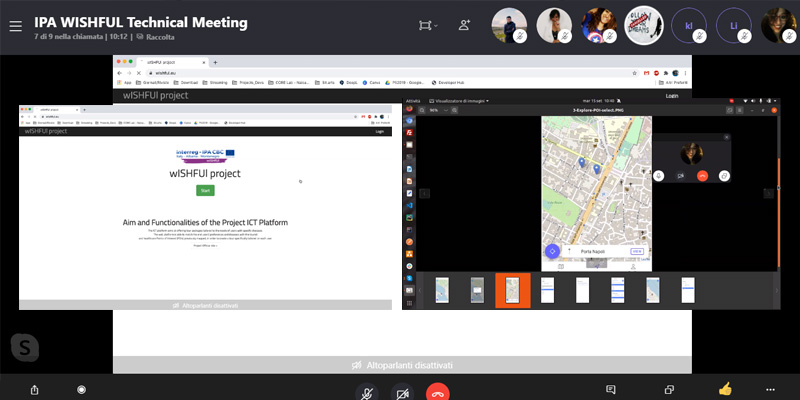Image resolution: width=800 pixels, height=400 pixels.
Task: Stop page loading in outer Chrome
Action: coord(138,73)
